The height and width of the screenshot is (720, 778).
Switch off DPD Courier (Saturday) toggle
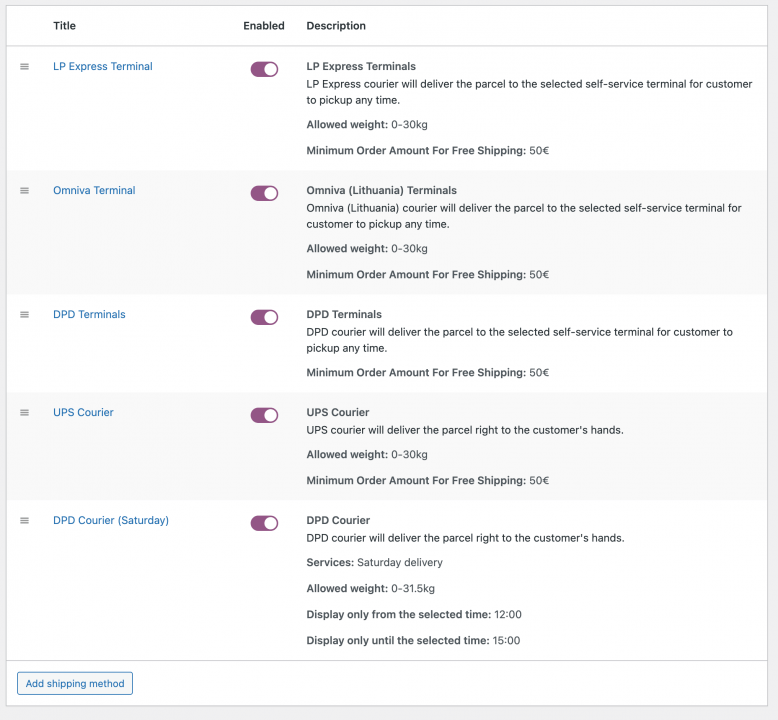pos(264,523)
